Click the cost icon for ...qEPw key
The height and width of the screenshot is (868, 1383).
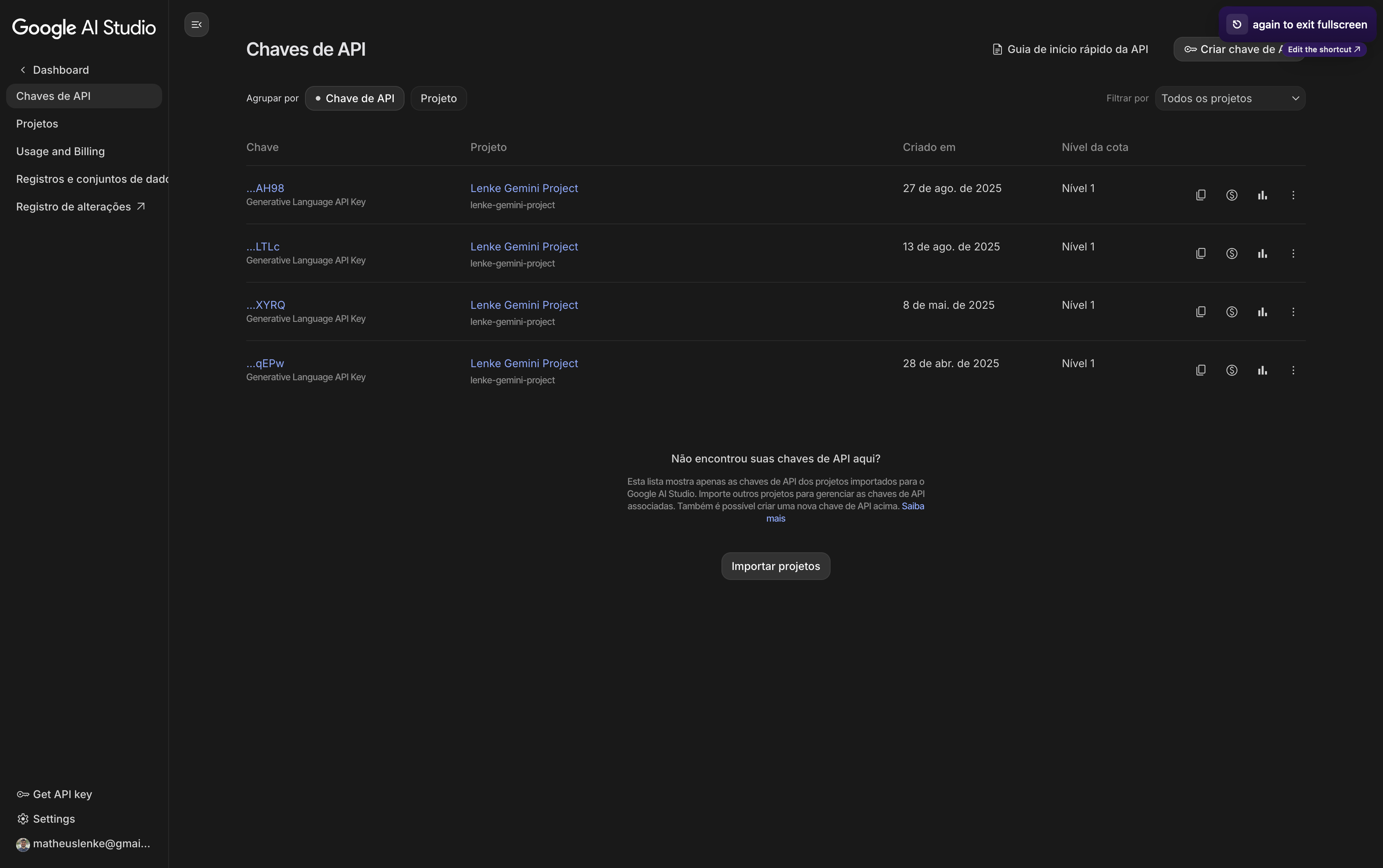1232,370
